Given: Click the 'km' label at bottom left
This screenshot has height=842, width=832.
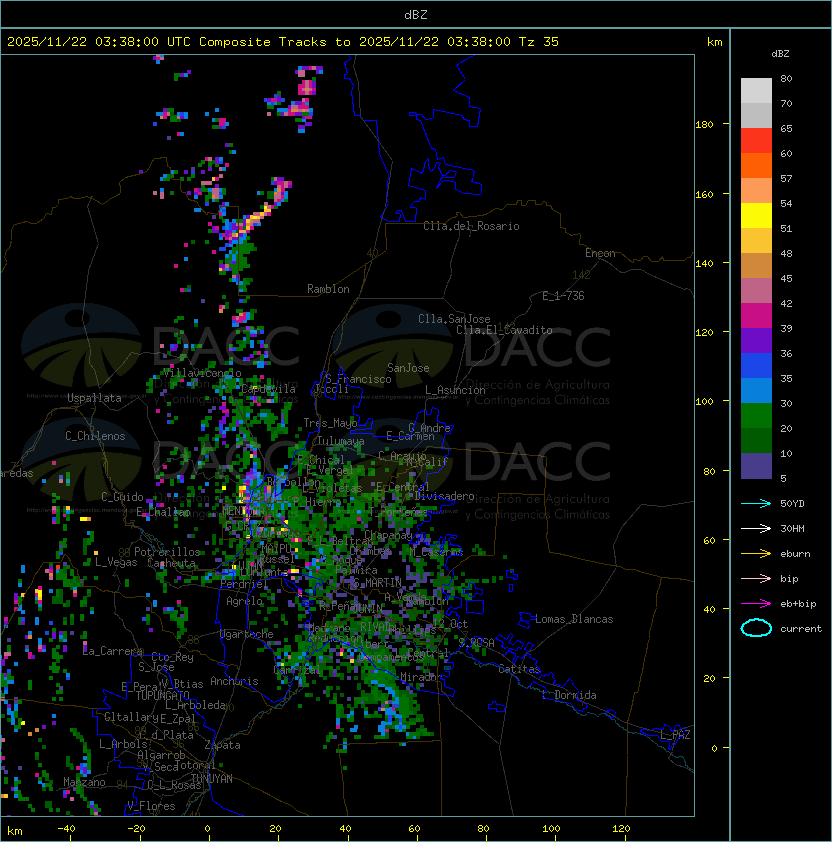Looking at the screenshot, I should (x=15, y=831).
